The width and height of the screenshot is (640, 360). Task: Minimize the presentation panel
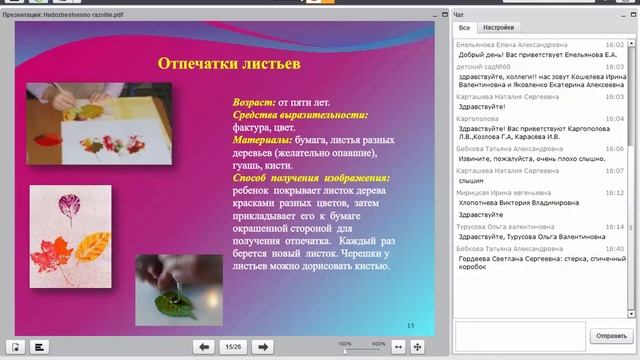pos(434,15)
